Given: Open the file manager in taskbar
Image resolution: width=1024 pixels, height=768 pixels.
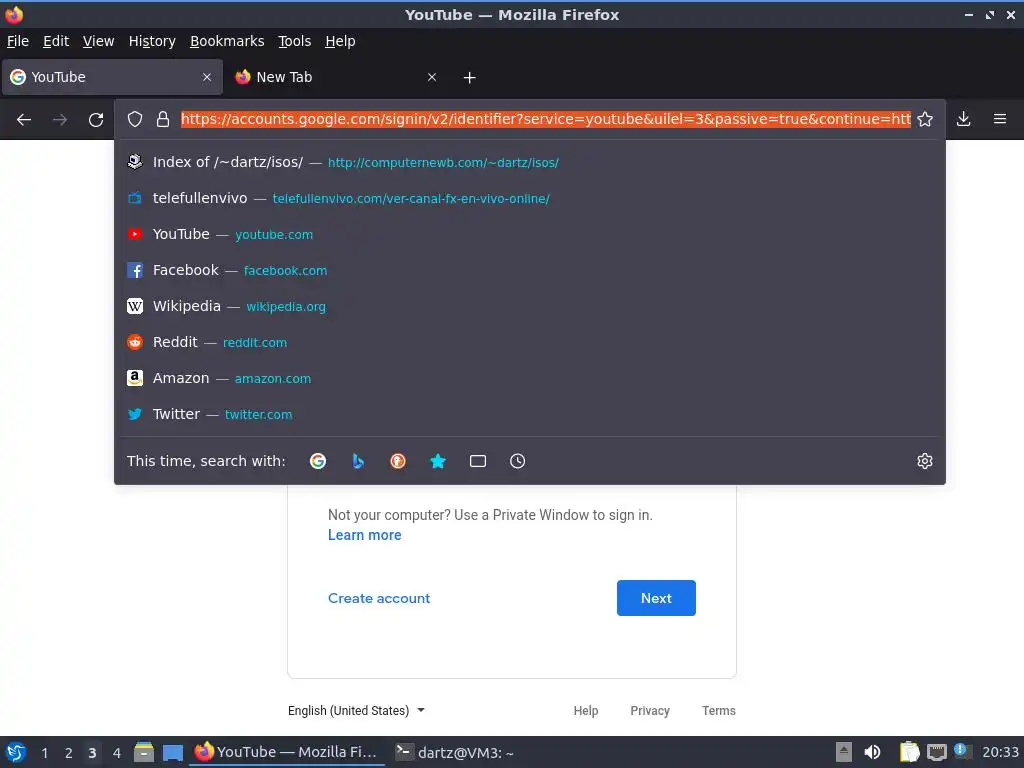Looking at the screenshot, I should point(144,752).
